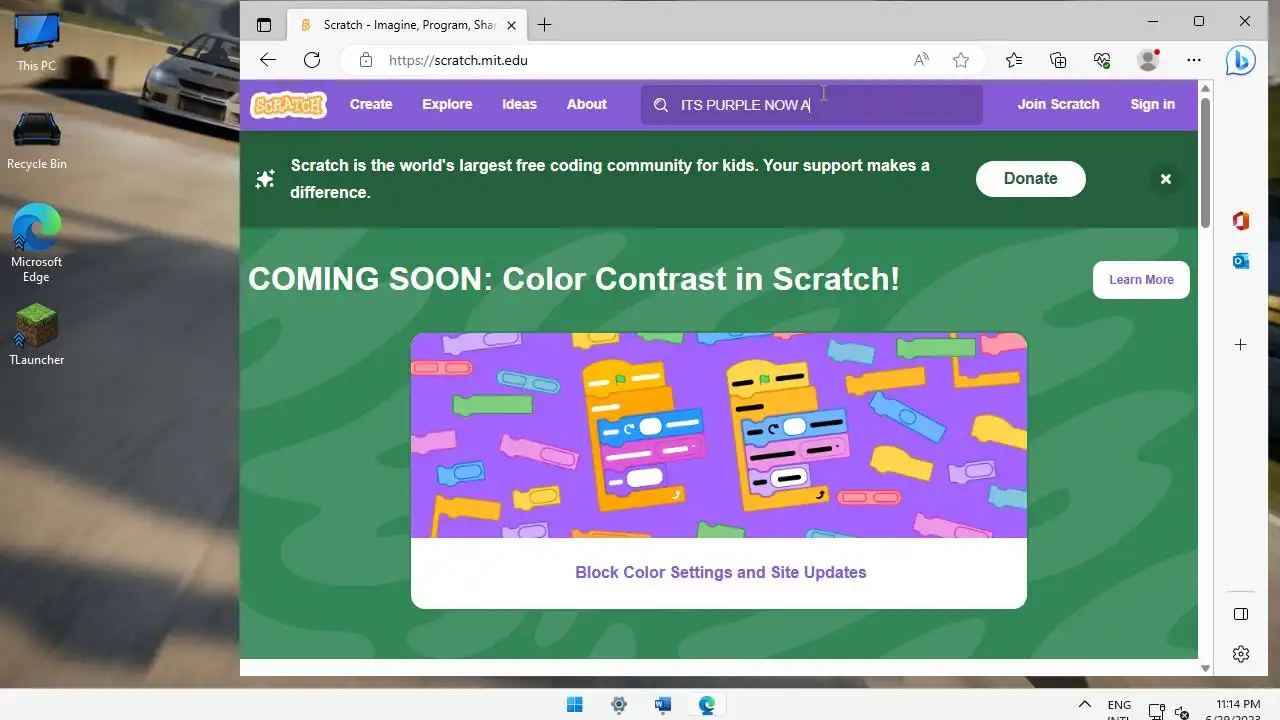Click scrollbar down arrow
The width and height of the screenshot is (1280, 720).
point(1205,668)
